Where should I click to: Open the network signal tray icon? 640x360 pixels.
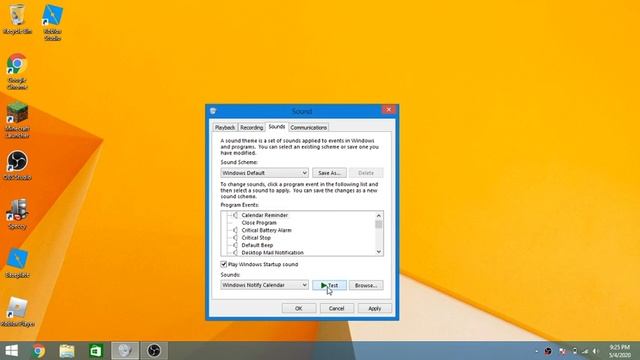(585, 351)
